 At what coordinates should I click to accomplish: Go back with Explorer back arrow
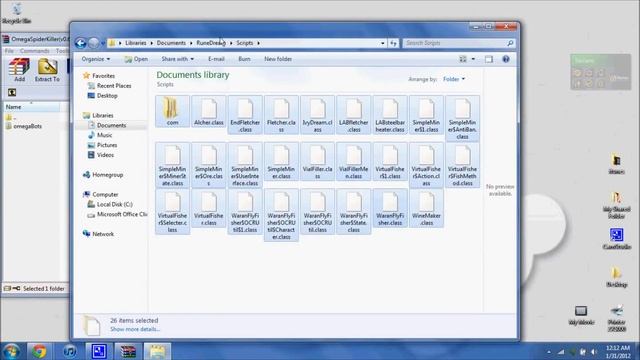80,43
